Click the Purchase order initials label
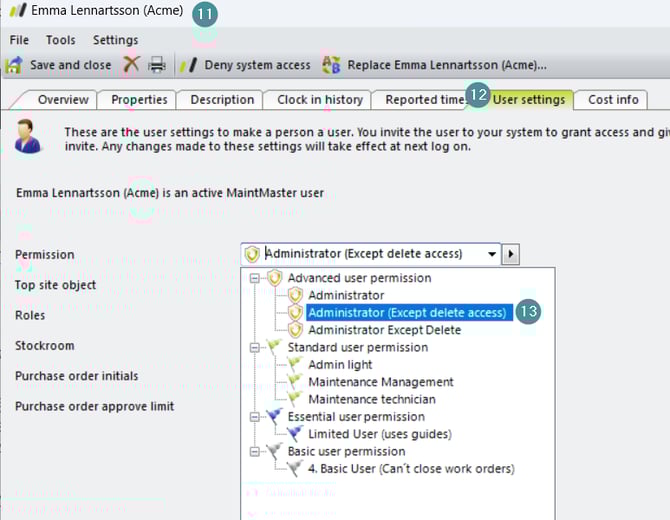 (76, 376)
